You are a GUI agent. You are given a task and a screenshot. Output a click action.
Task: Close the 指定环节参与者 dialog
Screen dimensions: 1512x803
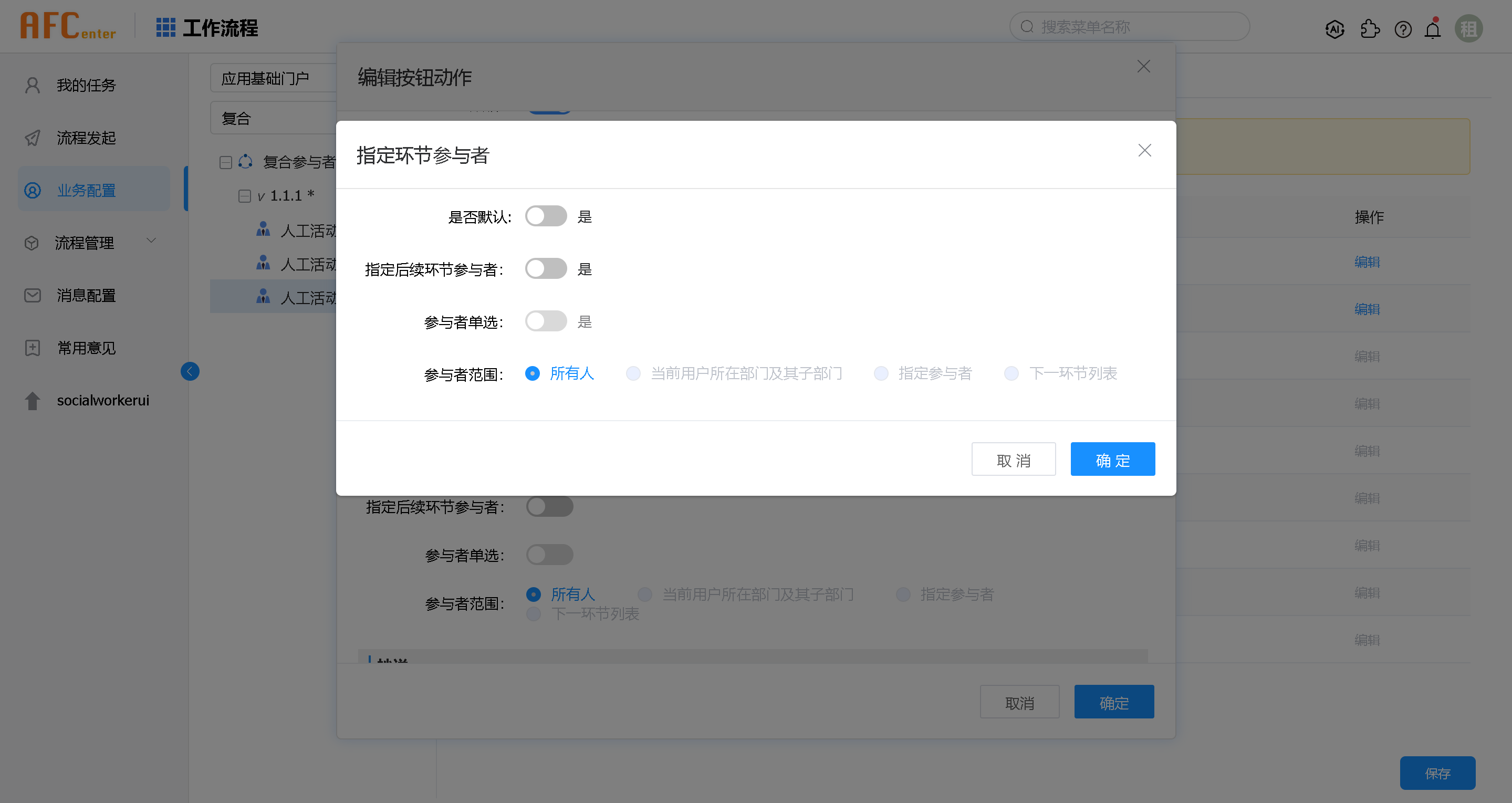pyautogui.click(x=1144, y=150)
